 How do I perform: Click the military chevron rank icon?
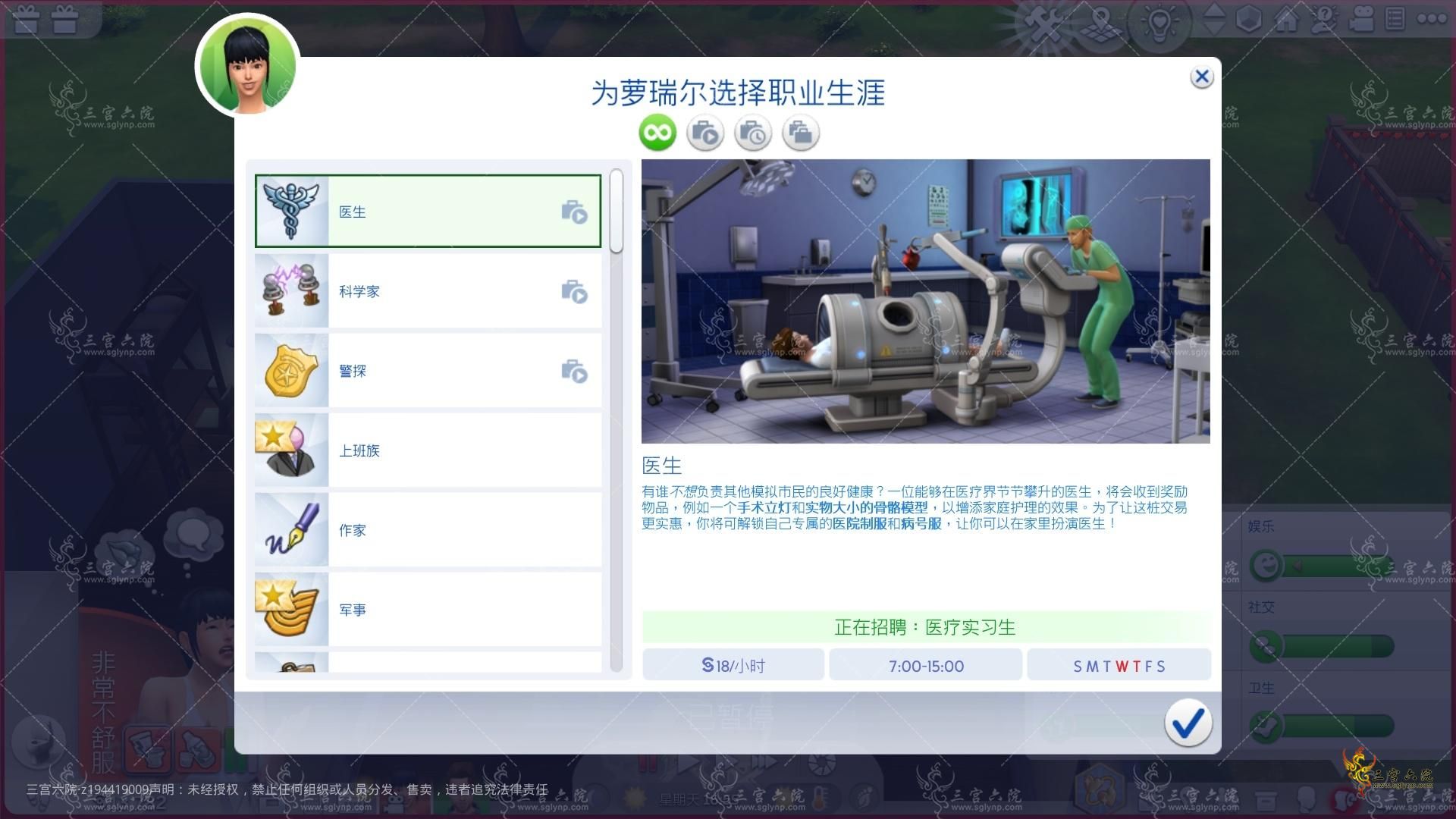pyautogui.click(x=291, y=610)
